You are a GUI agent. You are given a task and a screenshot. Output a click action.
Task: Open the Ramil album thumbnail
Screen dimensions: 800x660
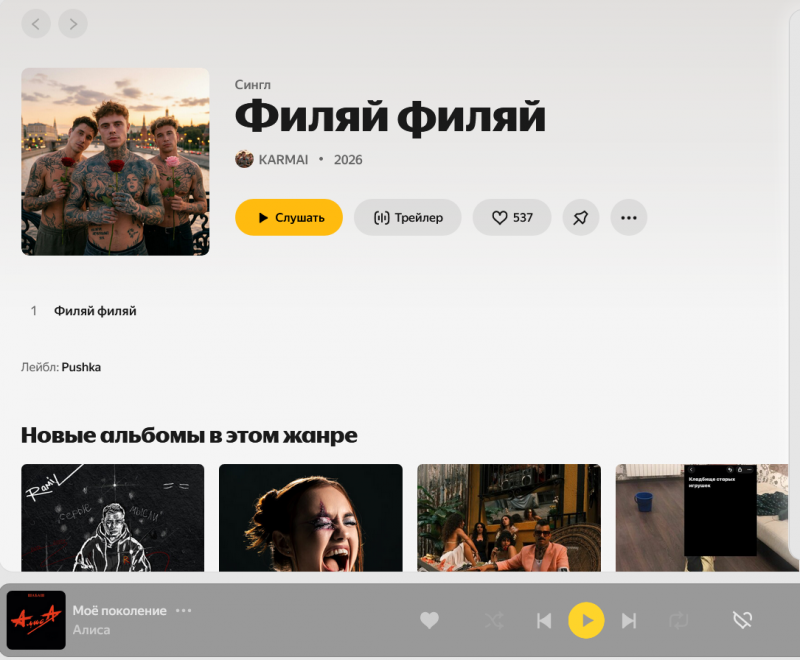click(x=112, y=517)
